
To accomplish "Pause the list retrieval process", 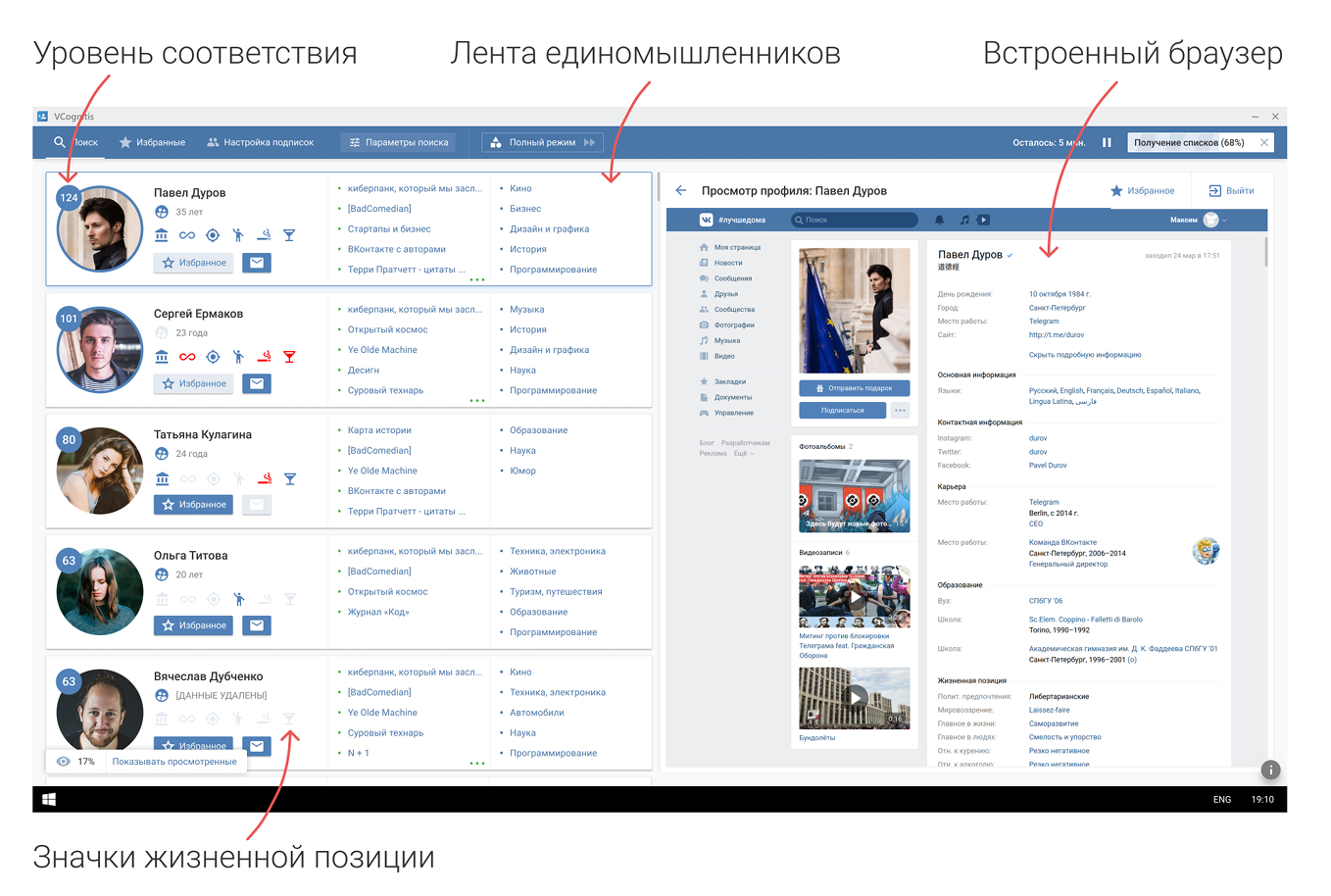I will [1106, 142].
